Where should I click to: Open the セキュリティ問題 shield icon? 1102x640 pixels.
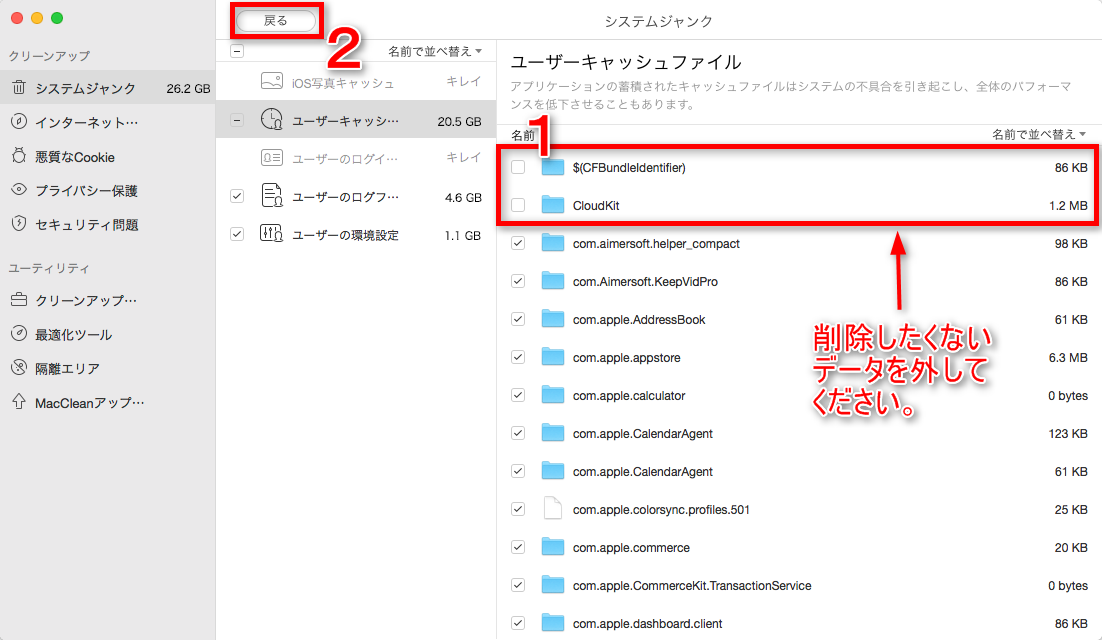[19, 224]
